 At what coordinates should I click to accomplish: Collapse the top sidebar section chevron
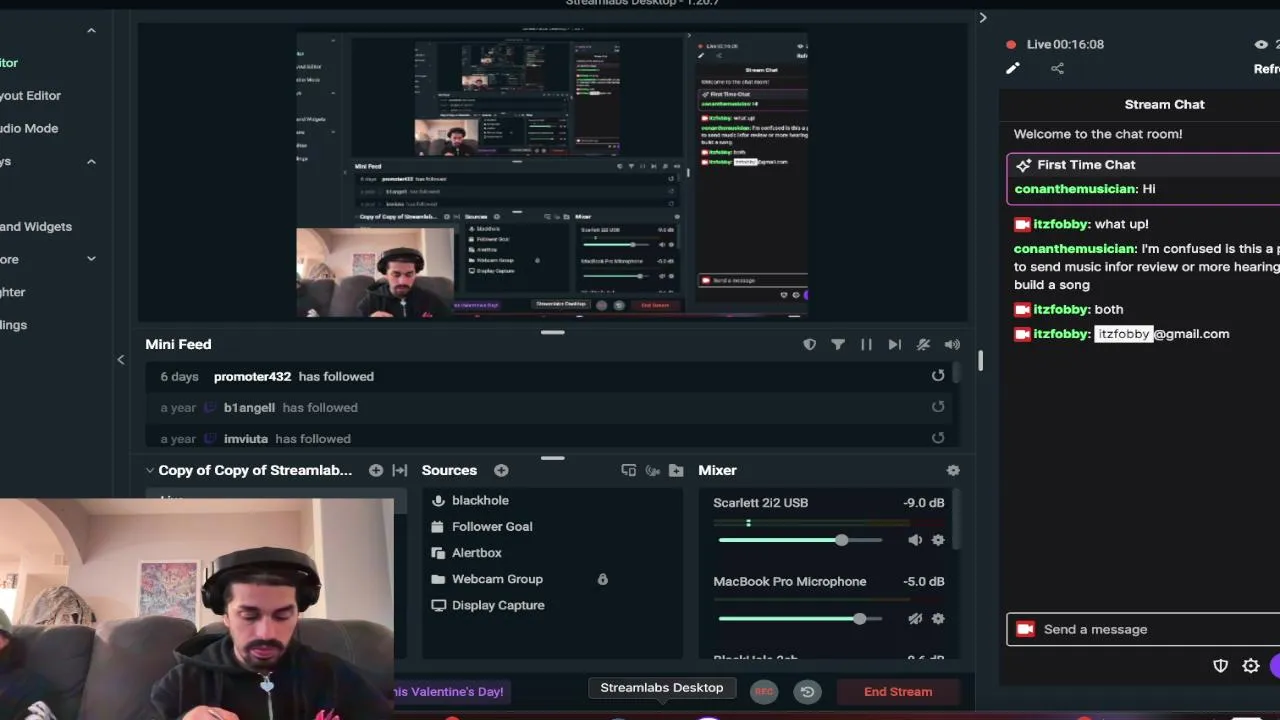[91, 31]
